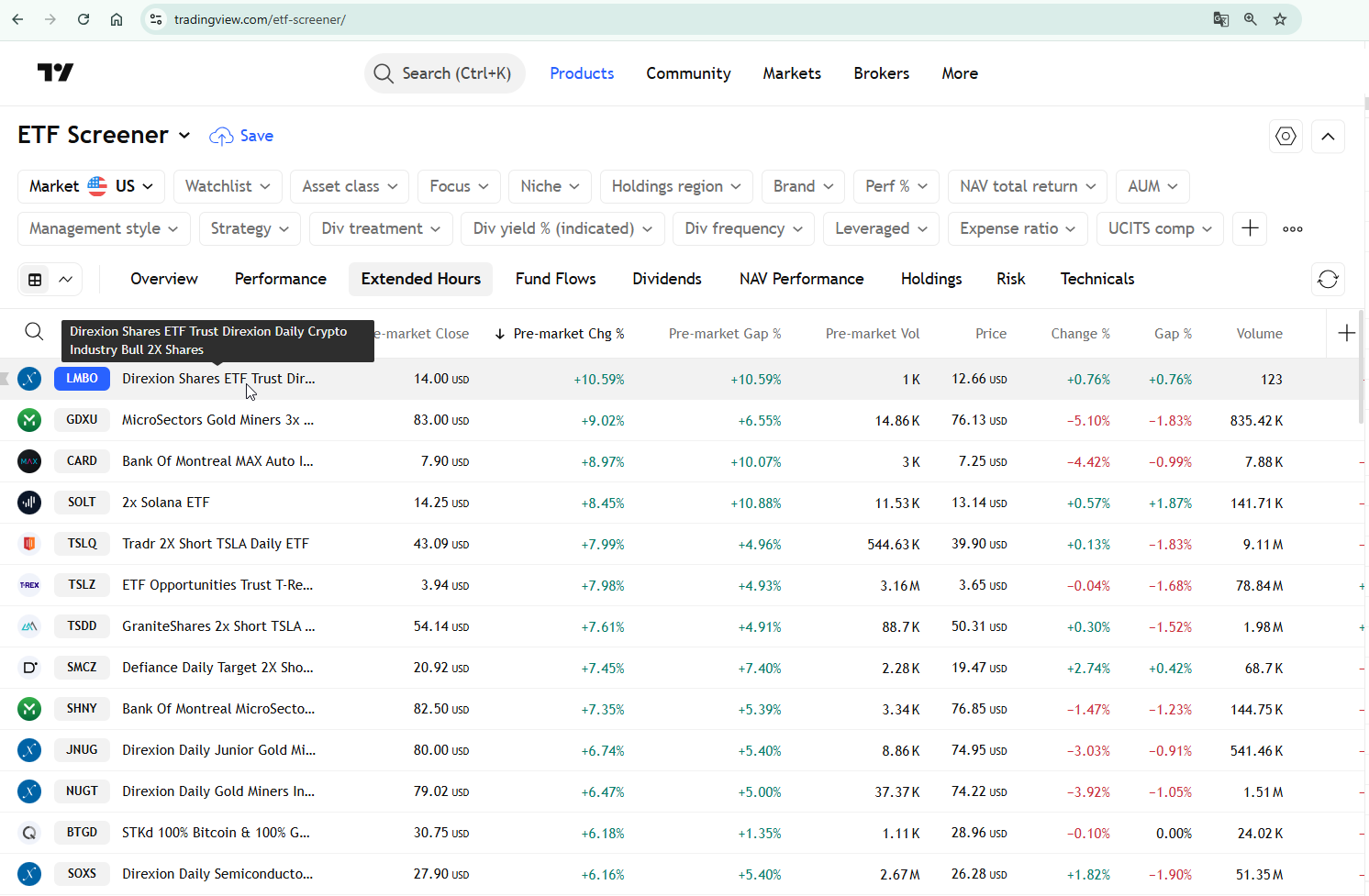The height and width of the screenshot is (896, 1369).
Task: Open the Risk tab
Action: click(x=1011, y=279)
